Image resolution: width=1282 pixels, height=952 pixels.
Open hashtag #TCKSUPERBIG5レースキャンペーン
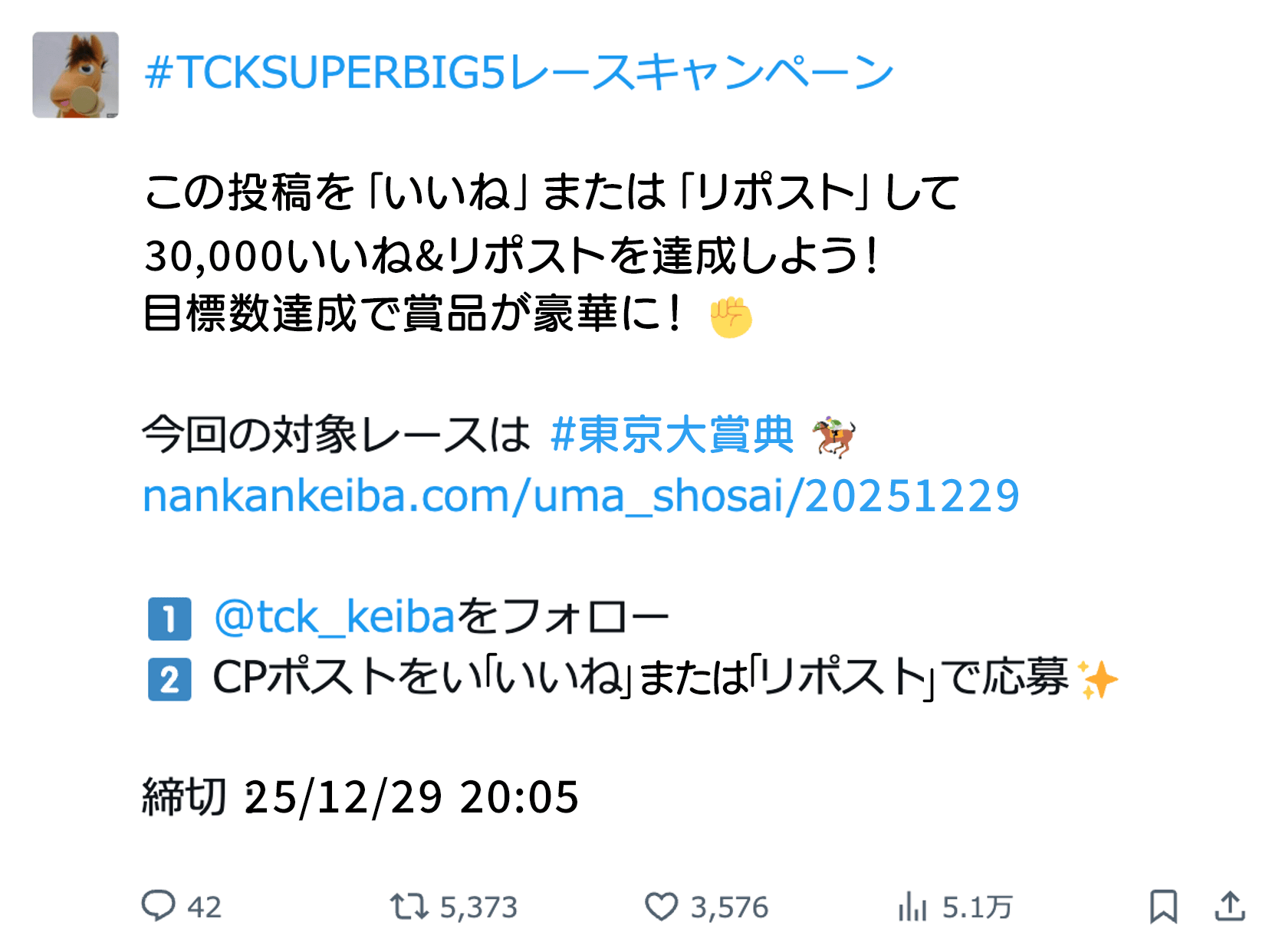tap(519, 73)
